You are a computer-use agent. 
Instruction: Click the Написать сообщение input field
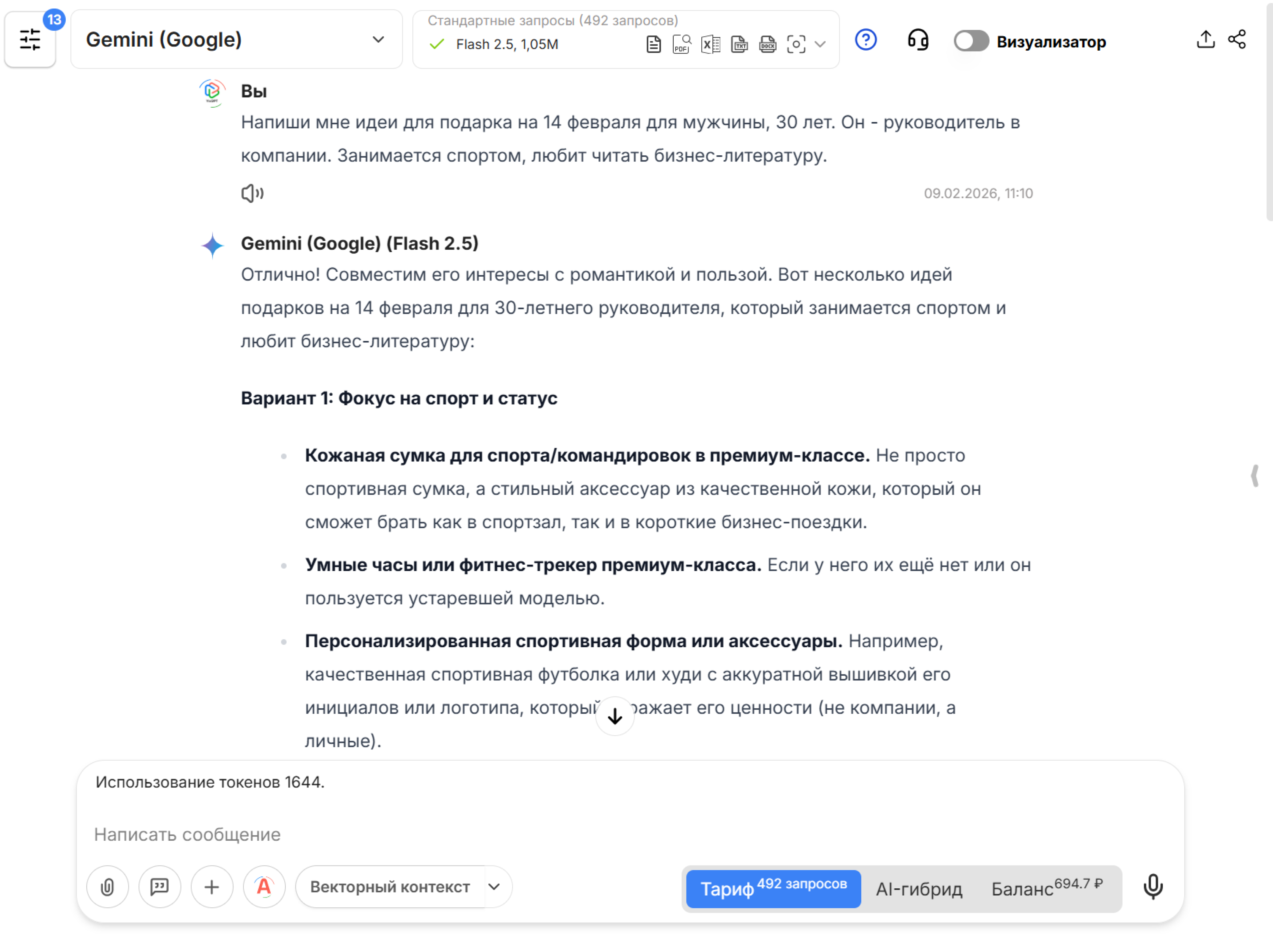coord(345,834)
